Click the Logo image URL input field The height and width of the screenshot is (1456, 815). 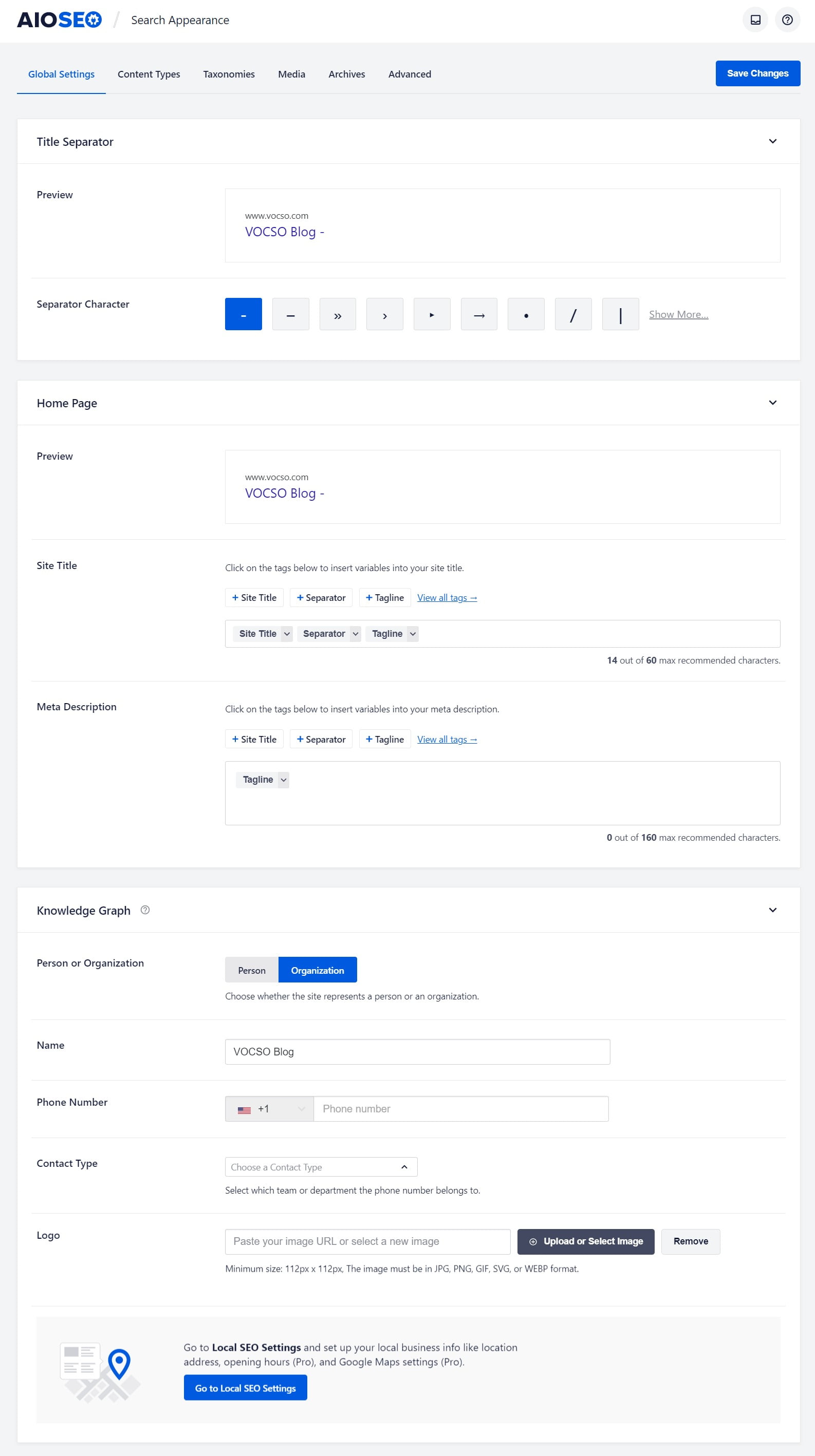tap(367, 1241)
